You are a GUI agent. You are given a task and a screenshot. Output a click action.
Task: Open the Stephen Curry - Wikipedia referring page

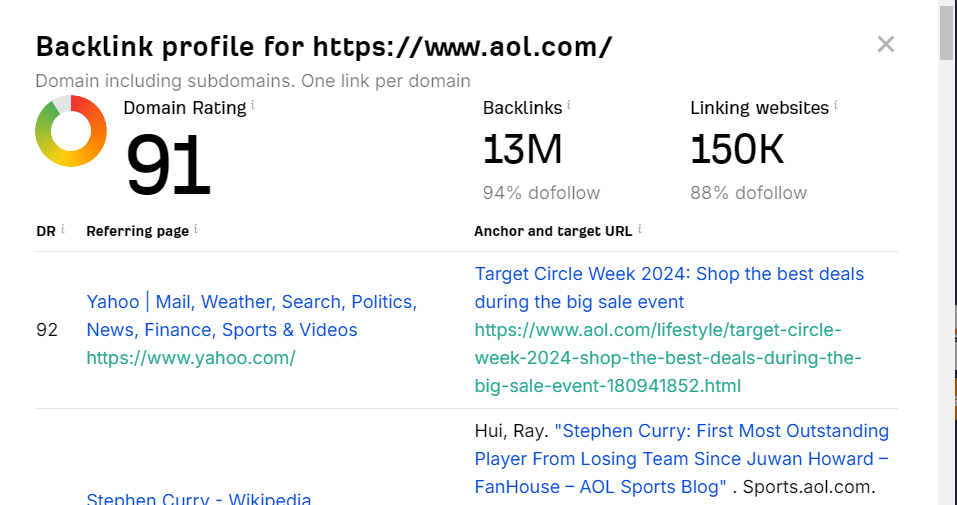[199, 499]
